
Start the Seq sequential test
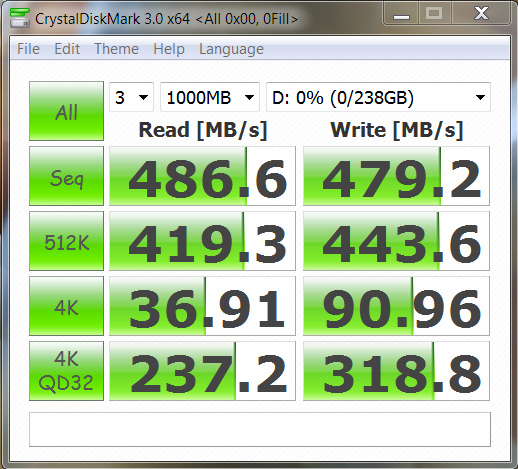(x=66, y=176)
